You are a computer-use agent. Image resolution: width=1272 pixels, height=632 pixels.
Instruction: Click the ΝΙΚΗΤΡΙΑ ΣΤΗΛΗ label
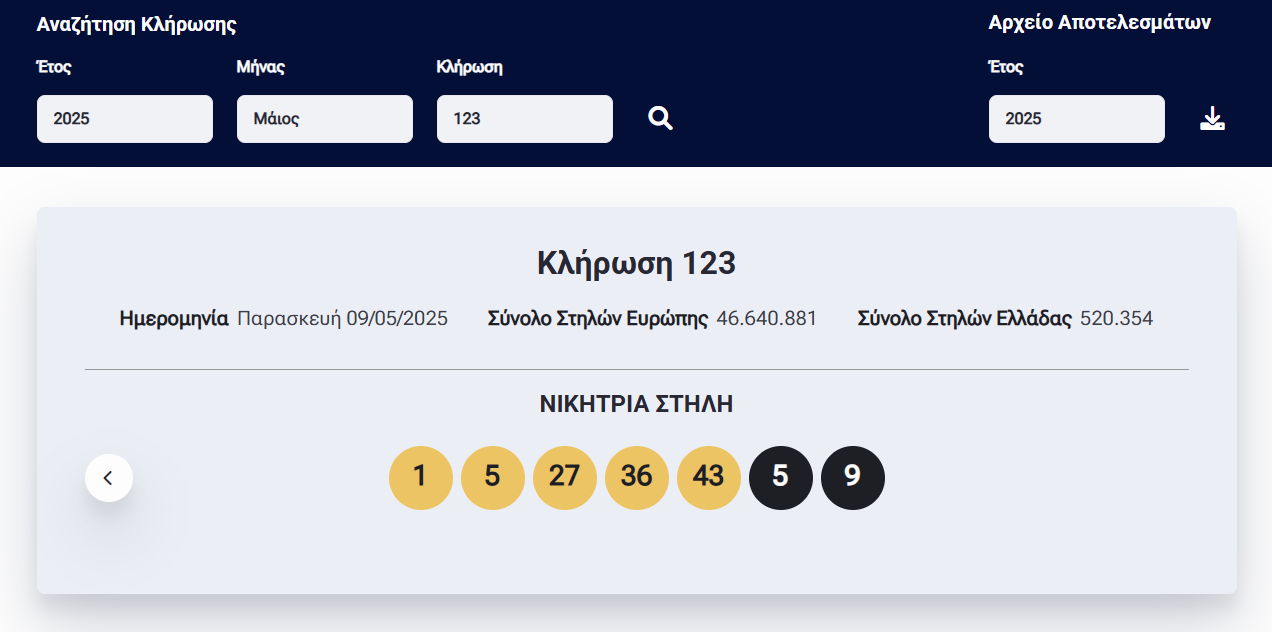(637, 404)
